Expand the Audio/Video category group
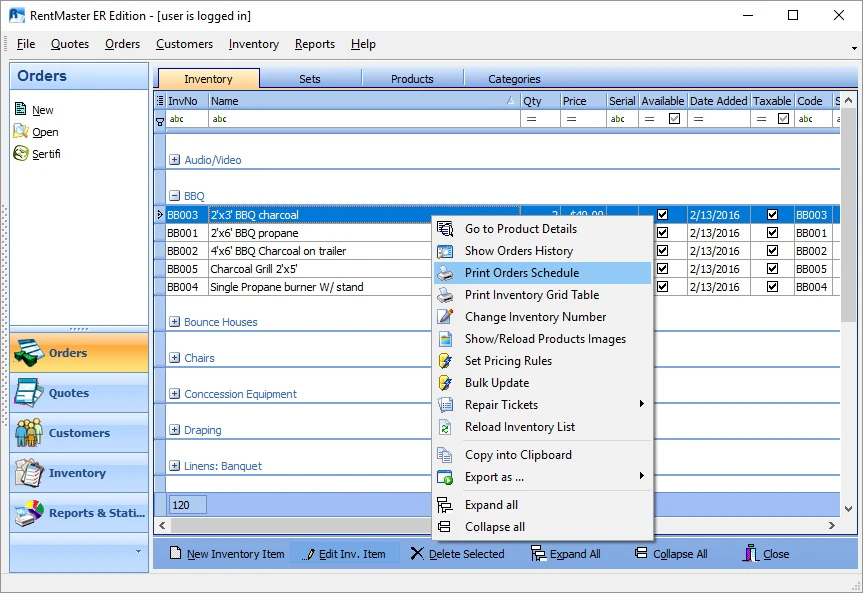Image resolution: width=863 pixels, height=593 pixels. [x=177, y=158]
